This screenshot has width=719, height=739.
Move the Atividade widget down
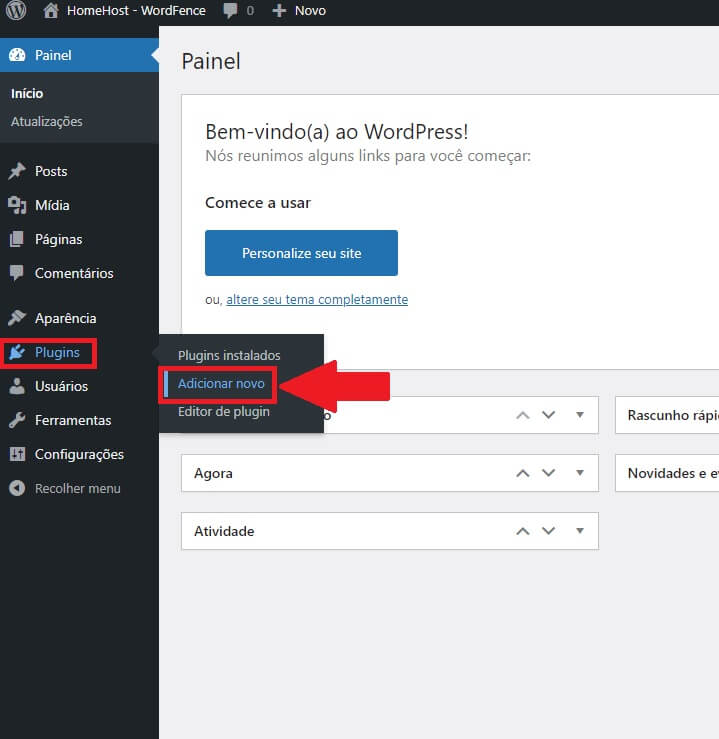click(548, 531)
